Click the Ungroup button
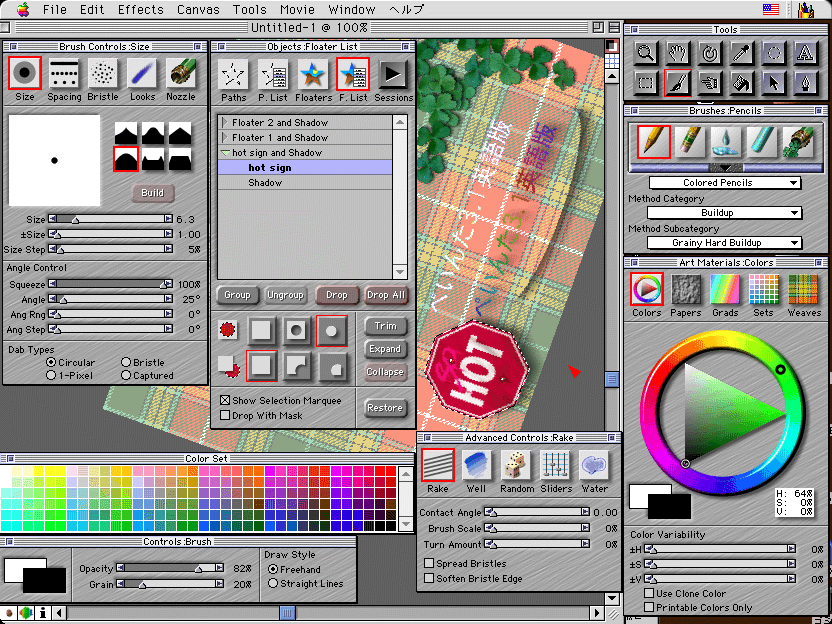 [x=285, y=295]
